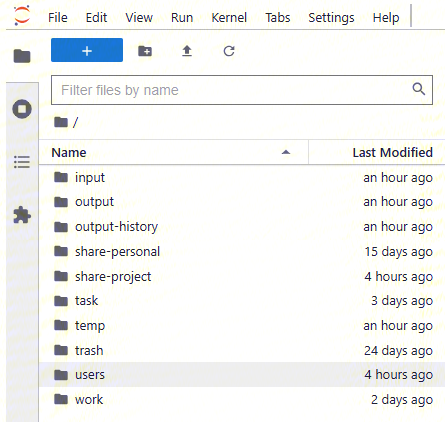
Task: Toggle sort order with Name column arrow
Action: [x=286, y=152]
